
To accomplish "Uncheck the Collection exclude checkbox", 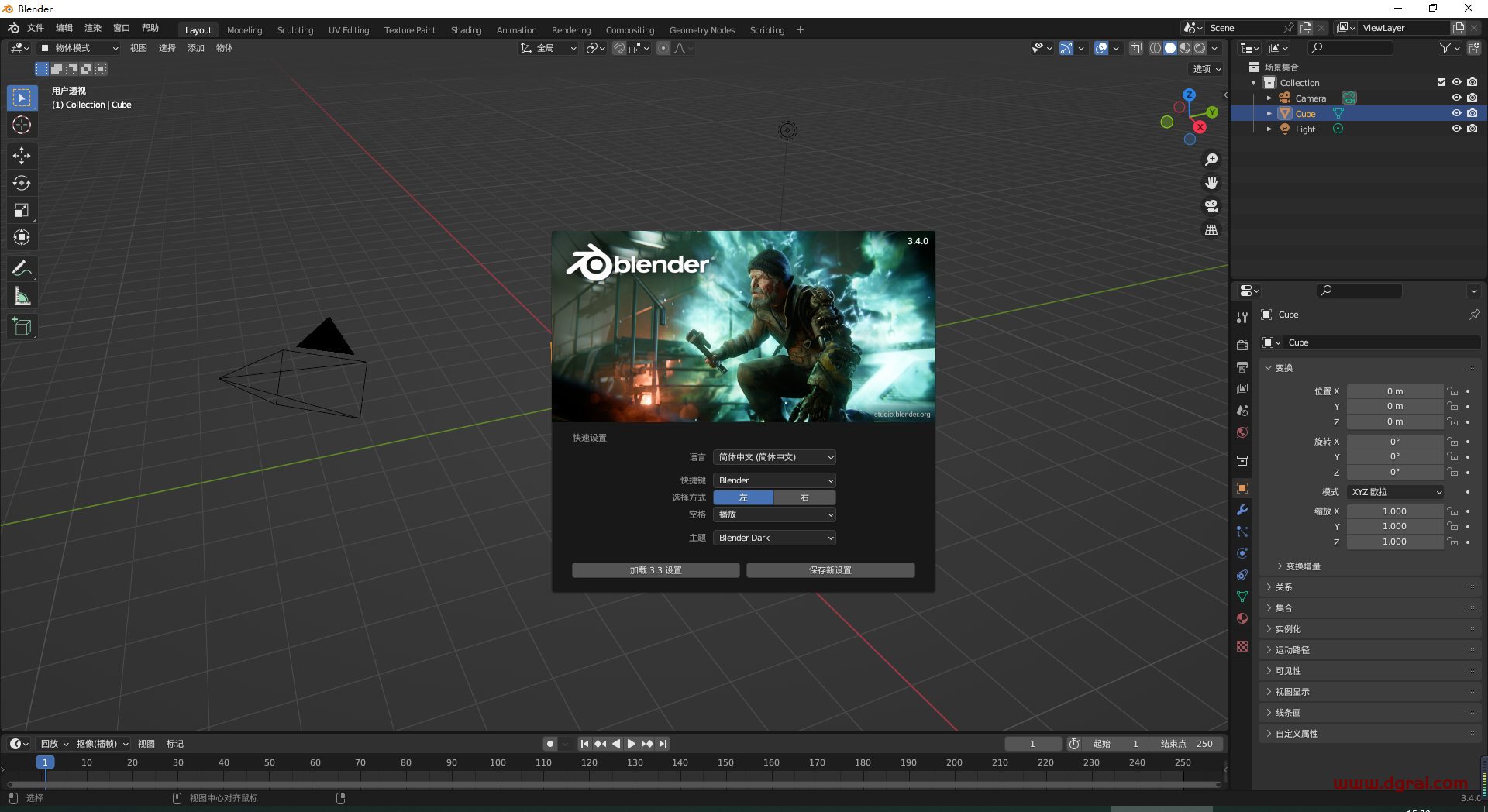I will click(1441, 82).
